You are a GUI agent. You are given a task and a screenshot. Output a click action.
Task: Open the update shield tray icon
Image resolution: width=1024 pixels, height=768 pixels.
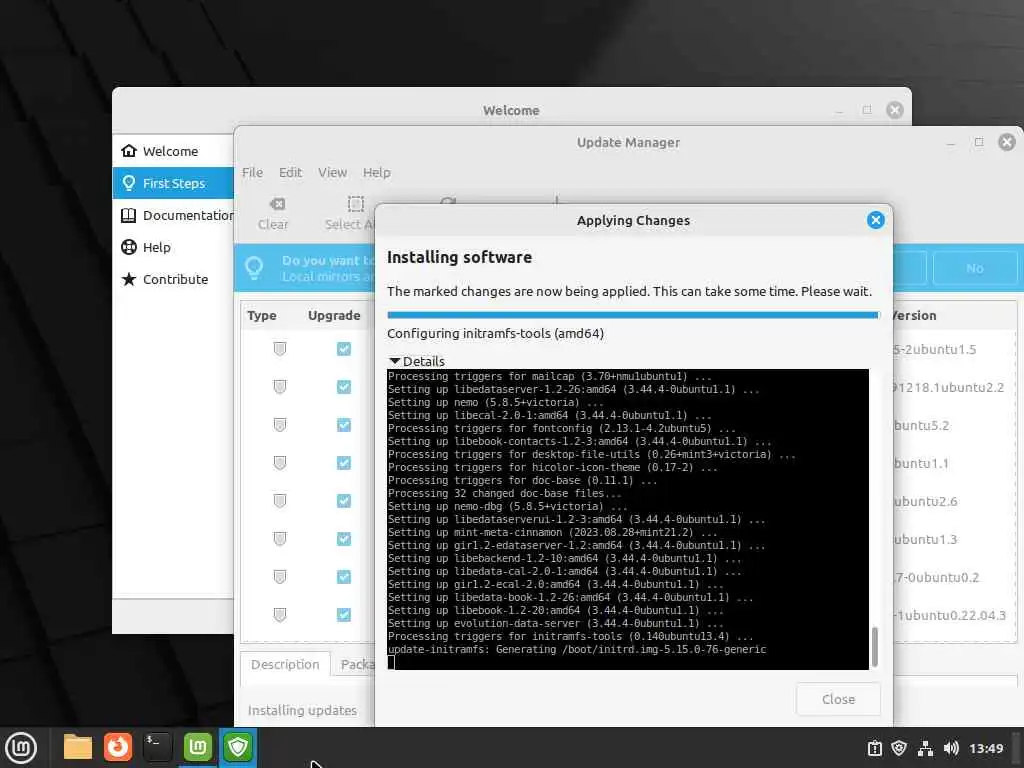click(899, 748)
